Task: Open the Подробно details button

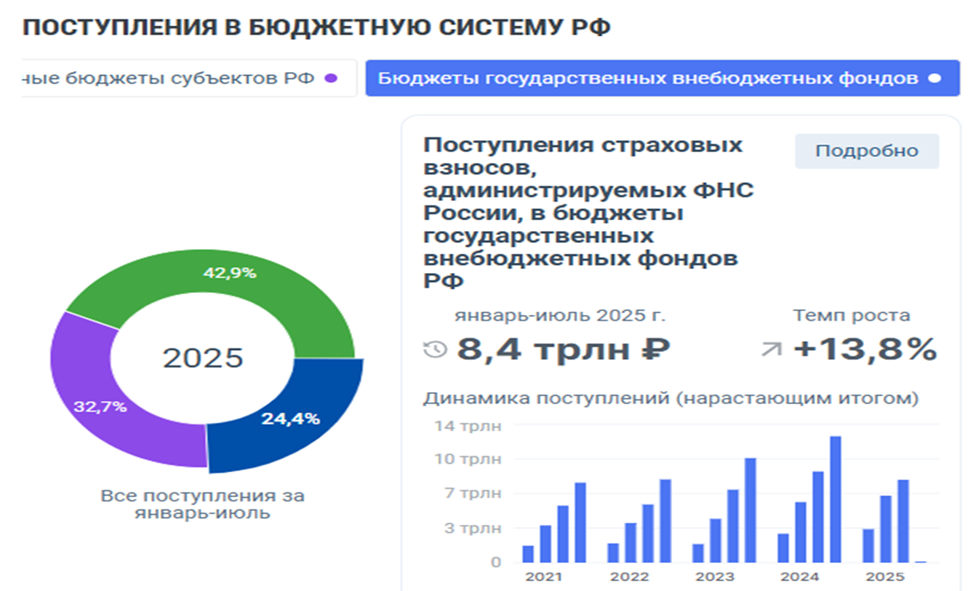Action: pos(866,151)
